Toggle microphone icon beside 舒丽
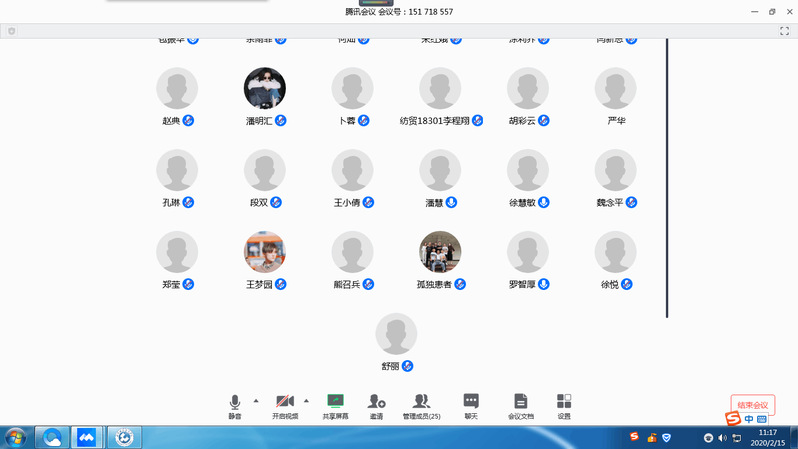Viewport: 798px width, 449px height. click(x=408, y=366)
